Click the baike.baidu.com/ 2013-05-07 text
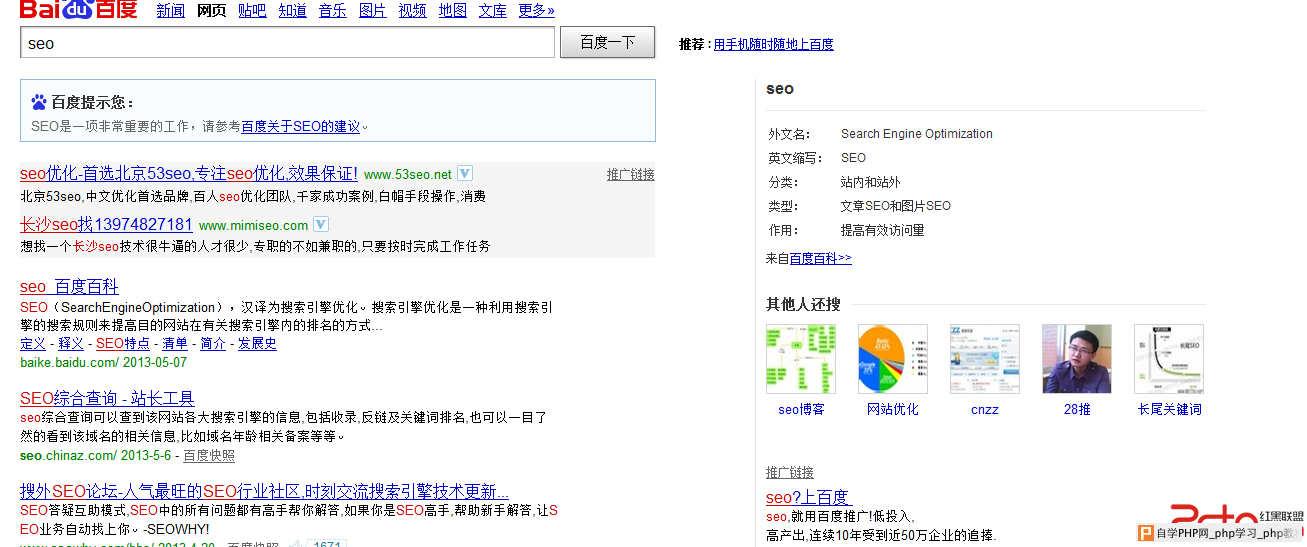Viewport: 1307px width, 547px height. [x=103, y=362]
